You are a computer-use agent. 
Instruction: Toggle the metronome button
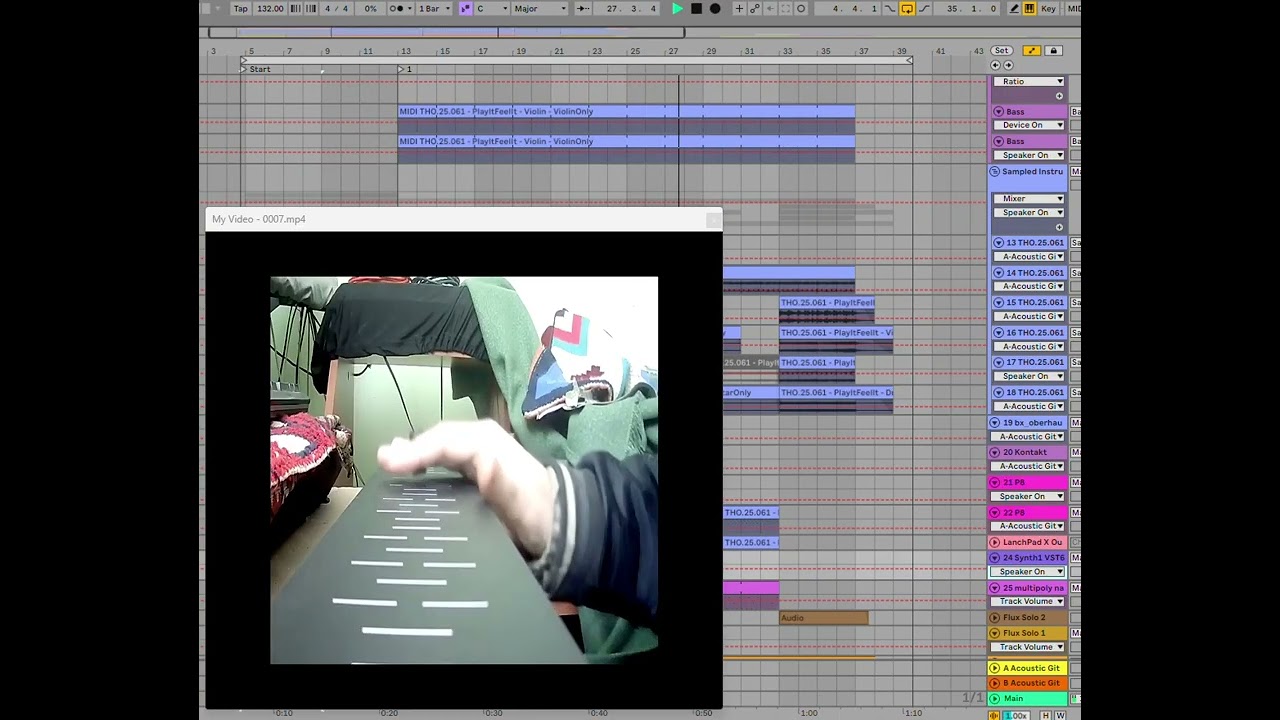click(x=400, y=8)
